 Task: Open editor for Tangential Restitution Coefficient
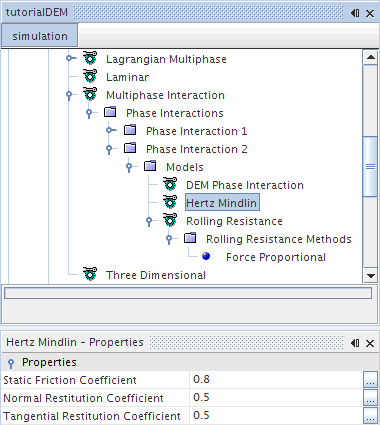[x=370, y=416]
